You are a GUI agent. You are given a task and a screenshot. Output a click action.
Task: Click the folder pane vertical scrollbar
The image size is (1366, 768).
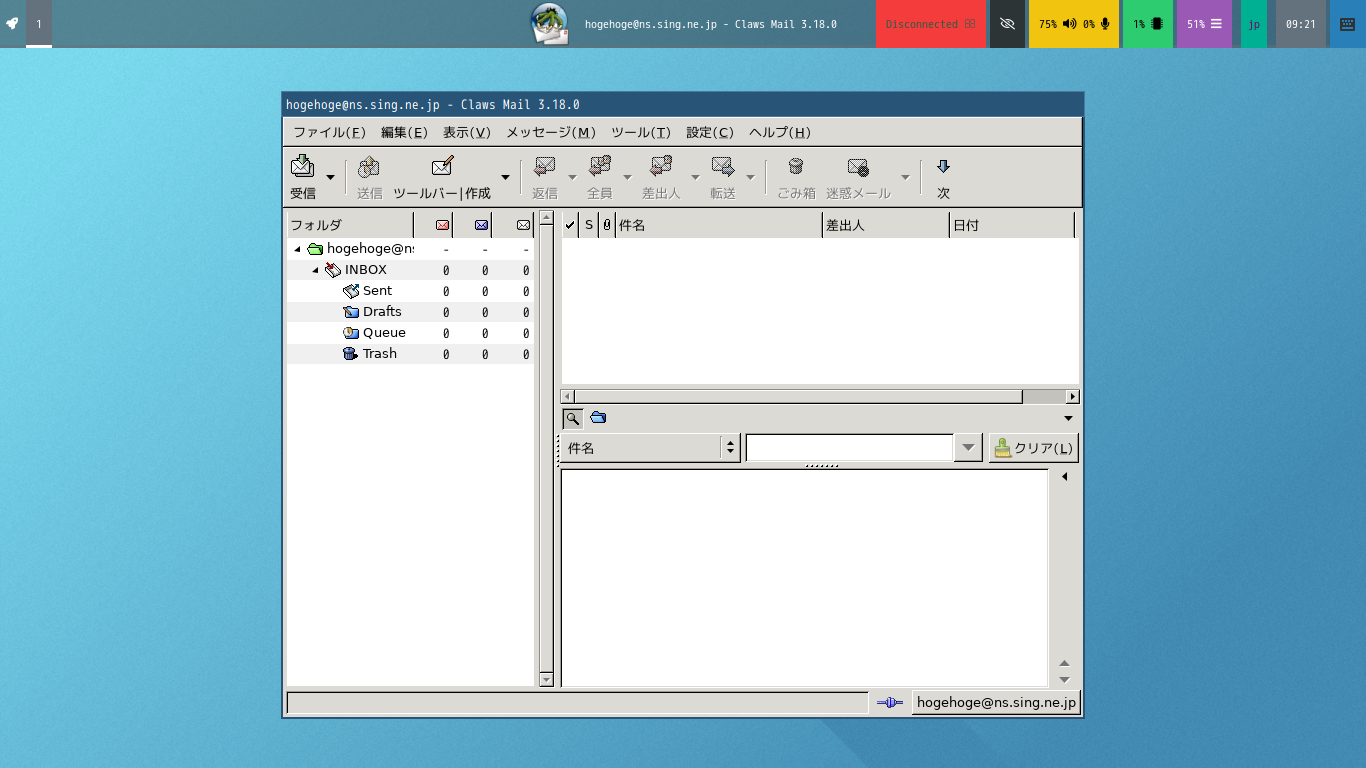coord(546,448)
